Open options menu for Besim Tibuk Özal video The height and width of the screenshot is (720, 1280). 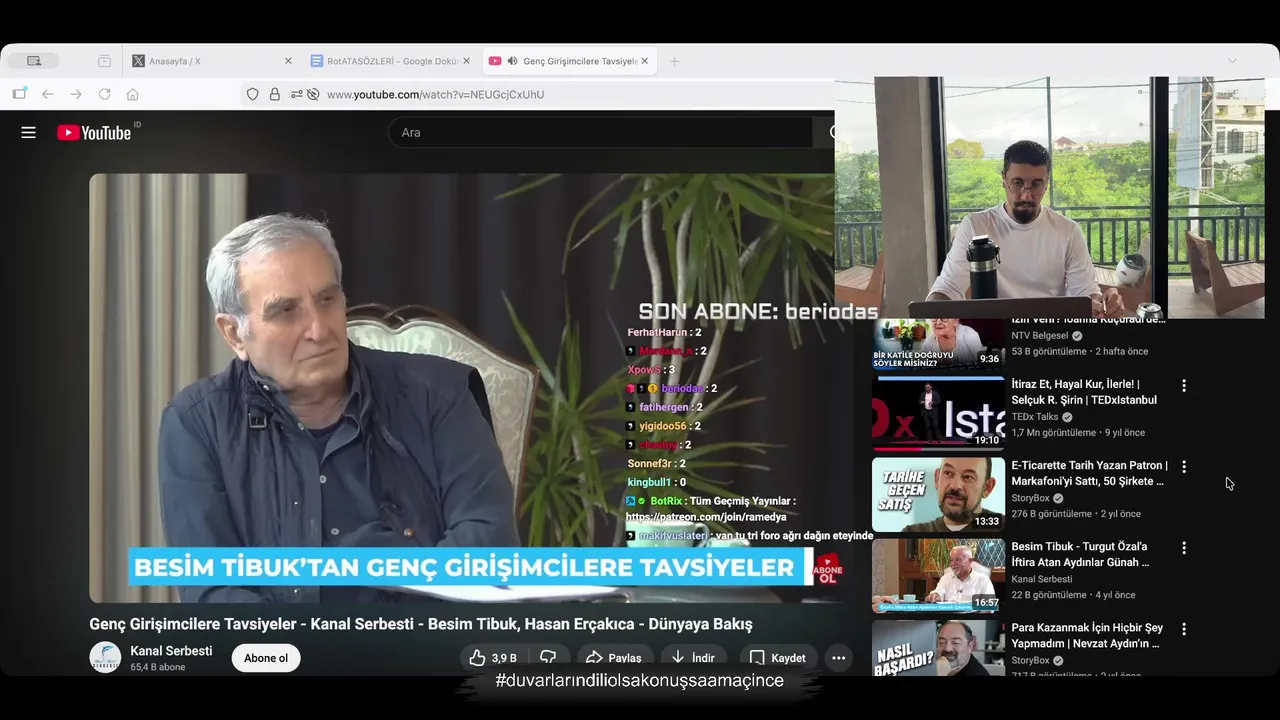[1184, 548]
